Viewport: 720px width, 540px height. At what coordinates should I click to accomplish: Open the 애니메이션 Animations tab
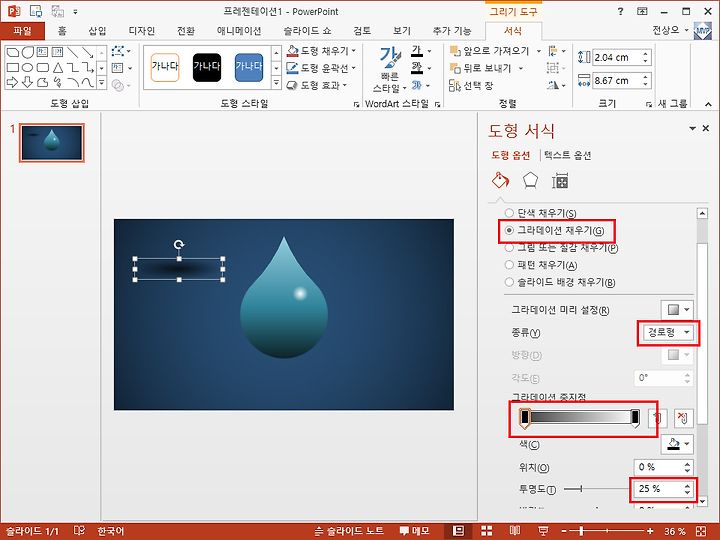pos(239,31)
